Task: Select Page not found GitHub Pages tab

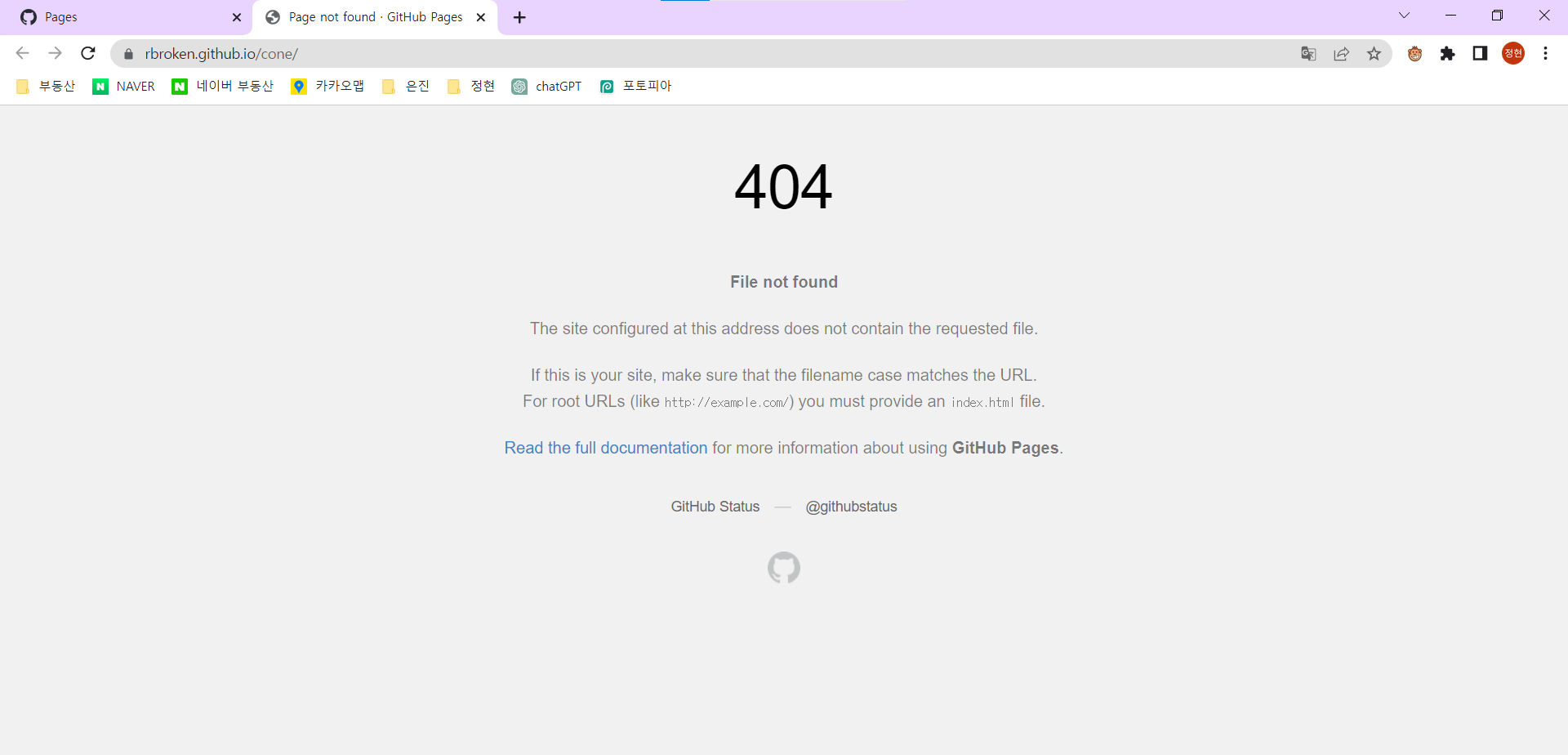Action: coord(376,17)
